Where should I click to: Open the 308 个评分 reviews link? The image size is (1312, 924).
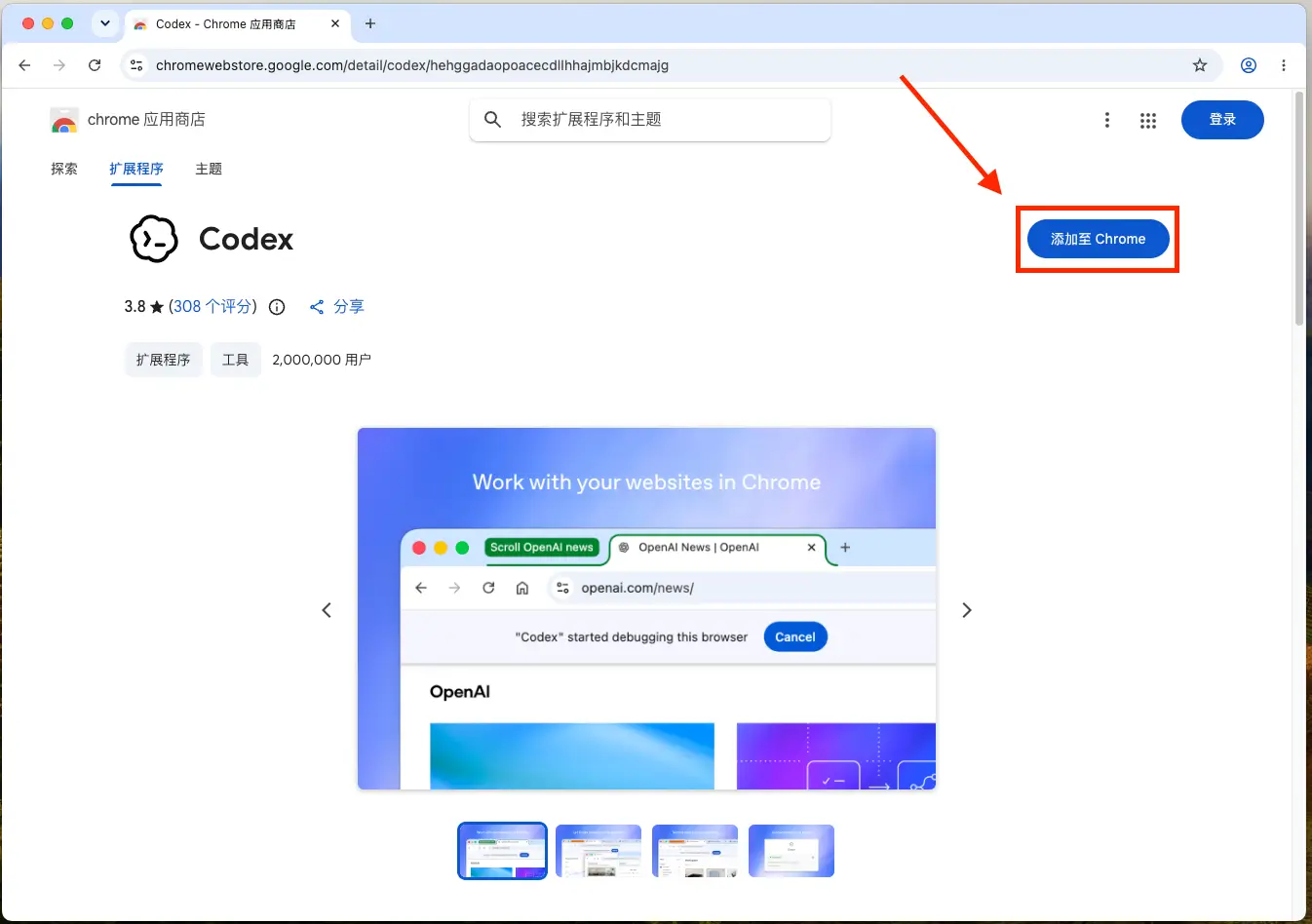(x=212, y=306)
